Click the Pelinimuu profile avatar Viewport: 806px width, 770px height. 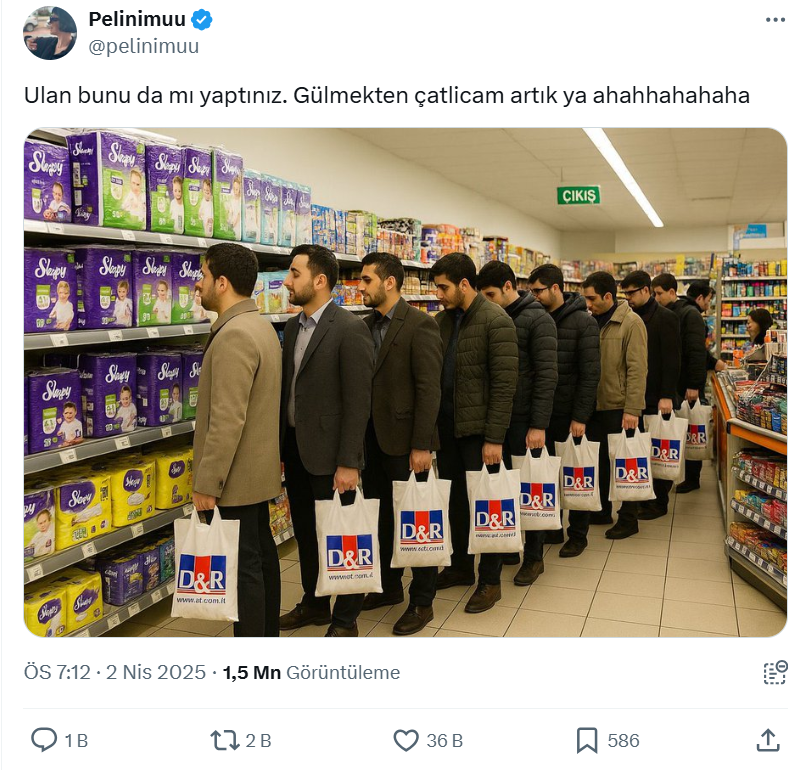tap(50, 33)
